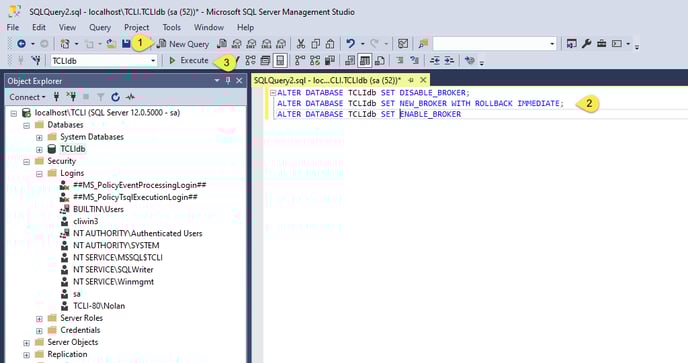
Task: Open the Query menu
Action: coord(100,27)
